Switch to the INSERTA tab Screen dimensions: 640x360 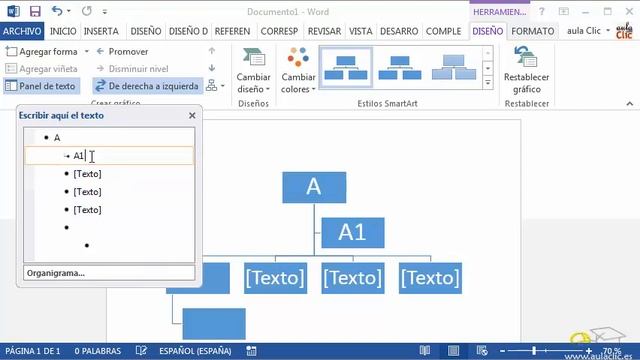tap(101, 31)
